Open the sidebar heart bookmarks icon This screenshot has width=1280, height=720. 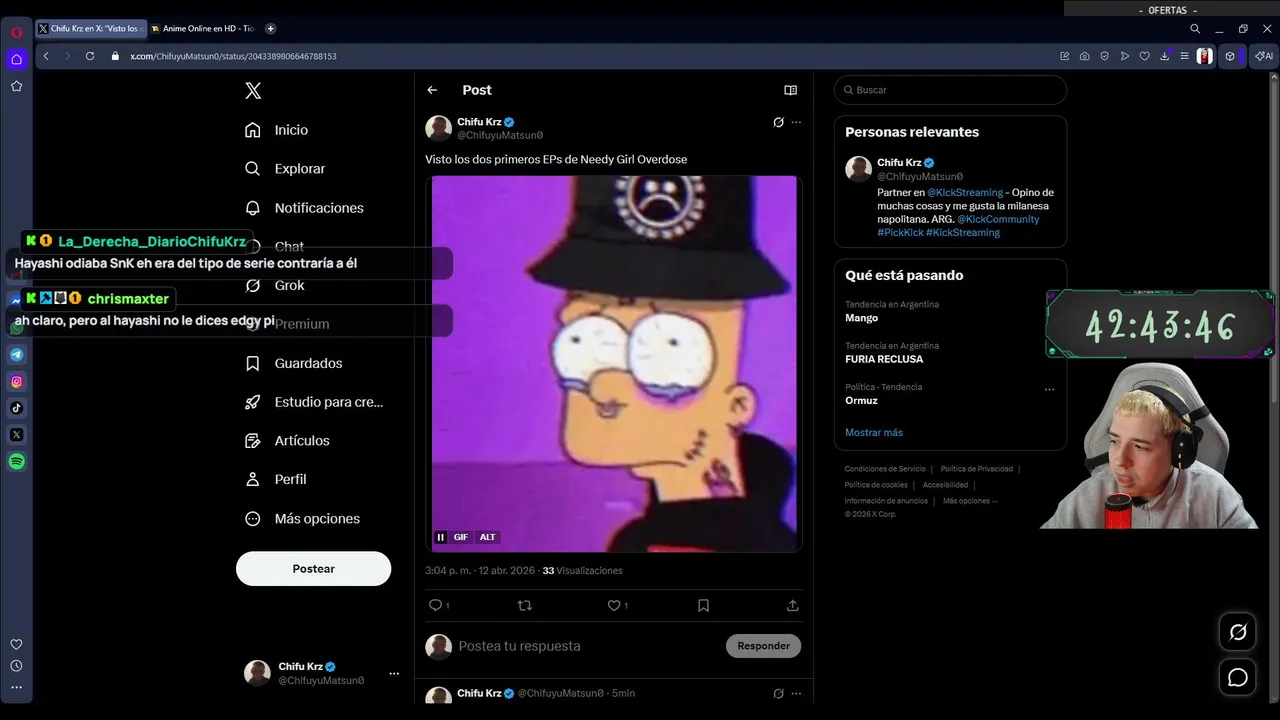coord(16,644)
